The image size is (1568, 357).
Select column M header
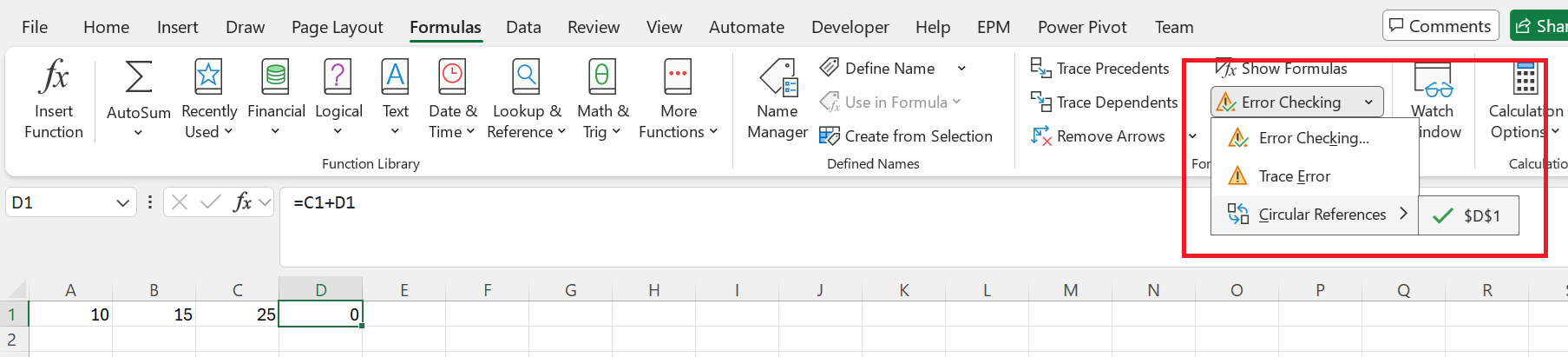click(x=1070, y=290)
